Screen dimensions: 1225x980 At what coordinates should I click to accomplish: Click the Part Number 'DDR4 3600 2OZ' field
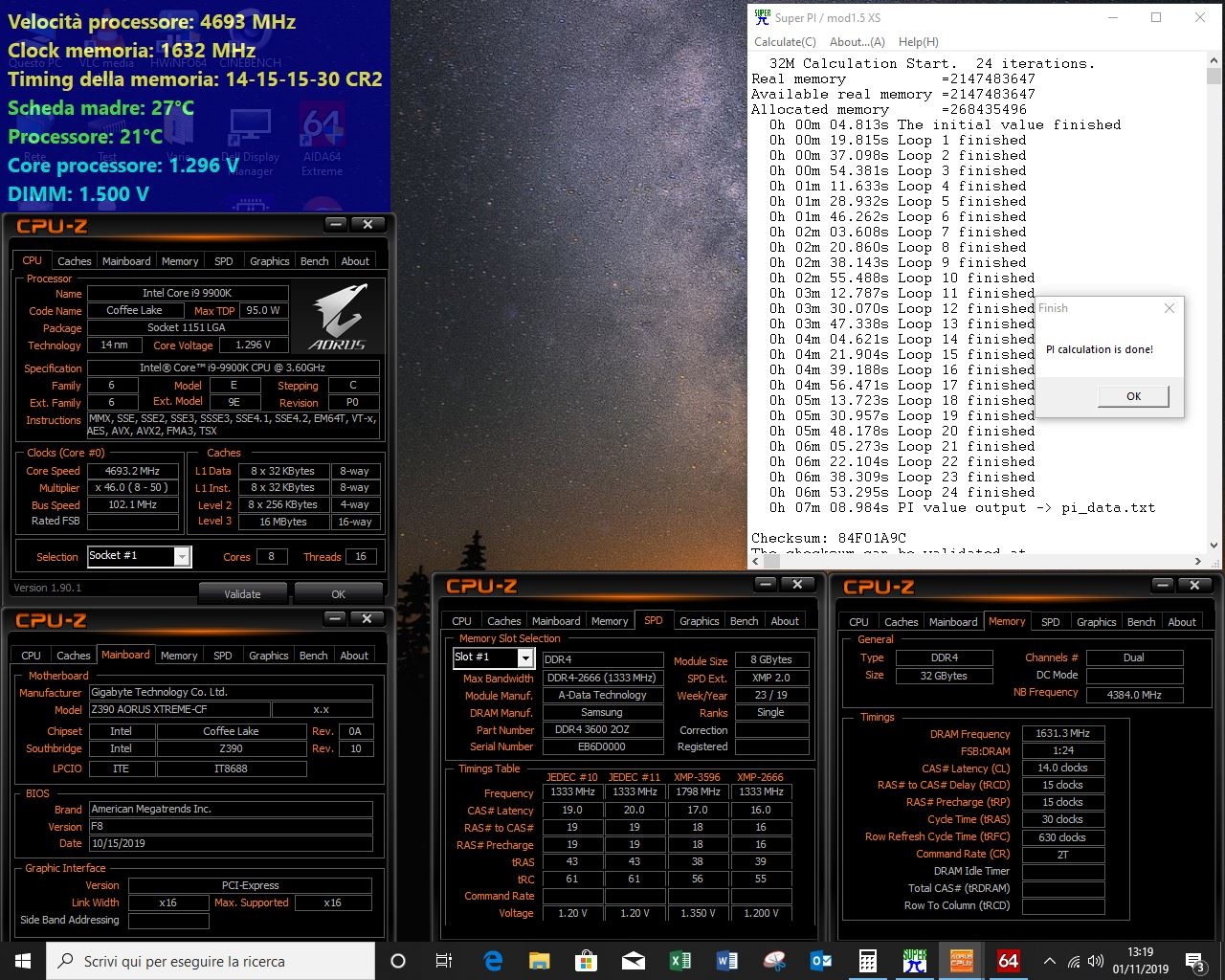pos(602,729)
